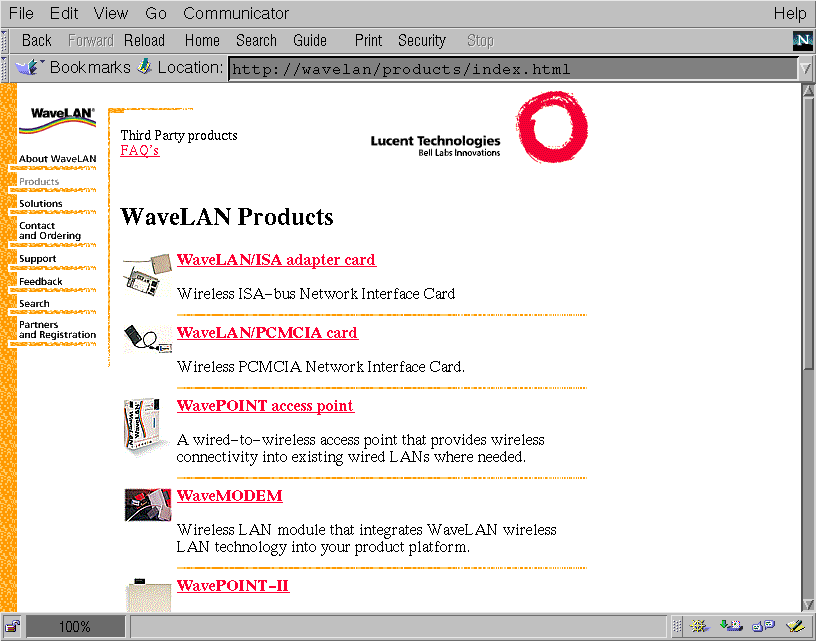Click in the Location URL field
Viewport: 816px width, 641px height.
(510, 70)
